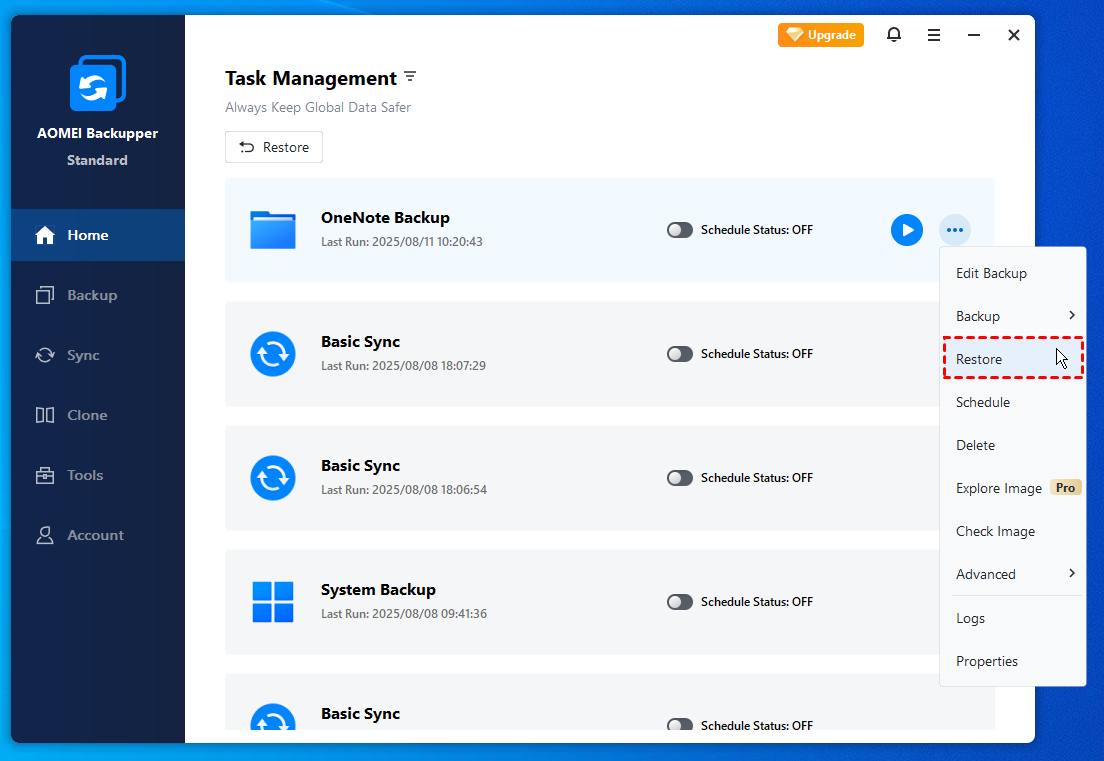This screenshot has height=761, width=1104.
Task: Click the Task Management filter icon
Action: (410, 78)
